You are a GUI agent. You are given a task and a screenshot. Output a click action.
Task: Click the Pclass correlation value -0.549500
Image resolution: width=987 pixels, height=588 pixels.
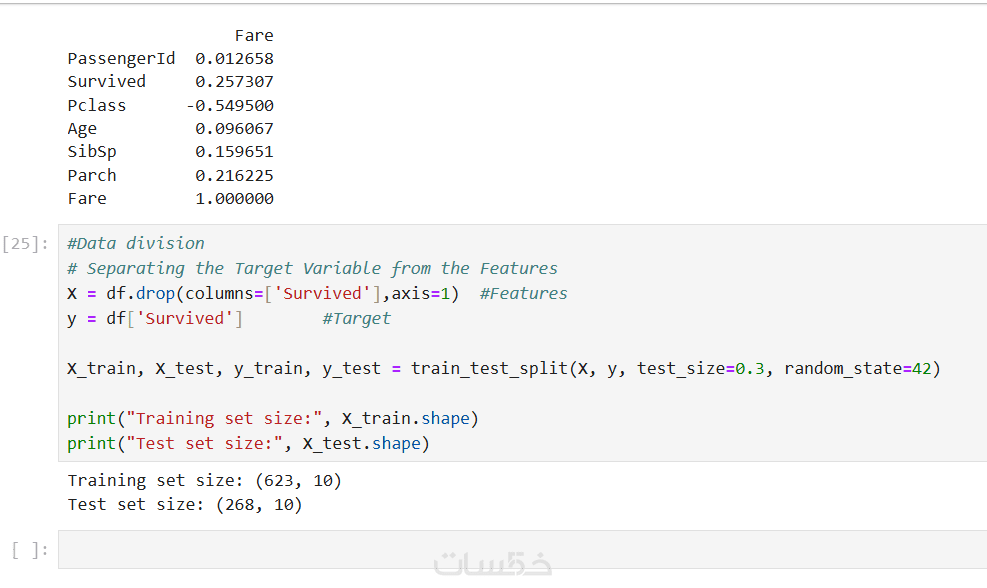click(x=230, y=105)
